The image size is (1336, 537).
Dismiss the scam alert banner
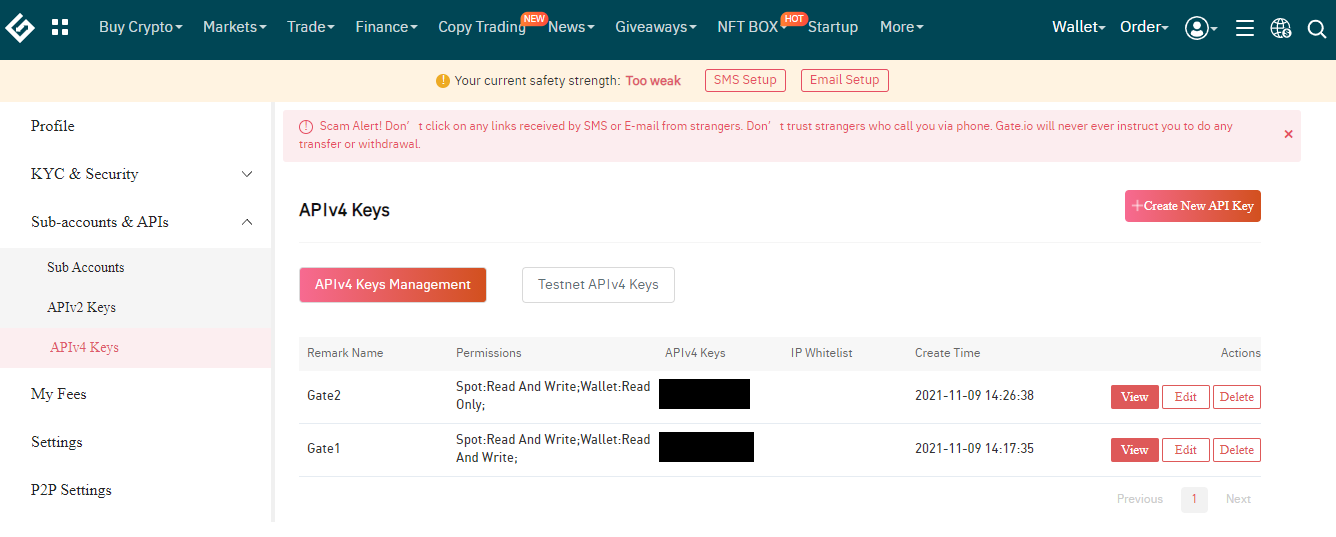(x=1288, y=134)
